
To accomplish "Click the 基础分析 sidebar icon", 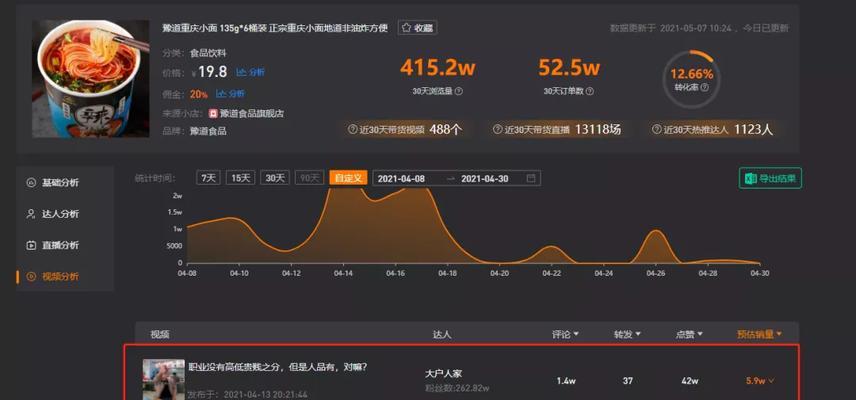I will pyautogui.click(x=31, y=183).
